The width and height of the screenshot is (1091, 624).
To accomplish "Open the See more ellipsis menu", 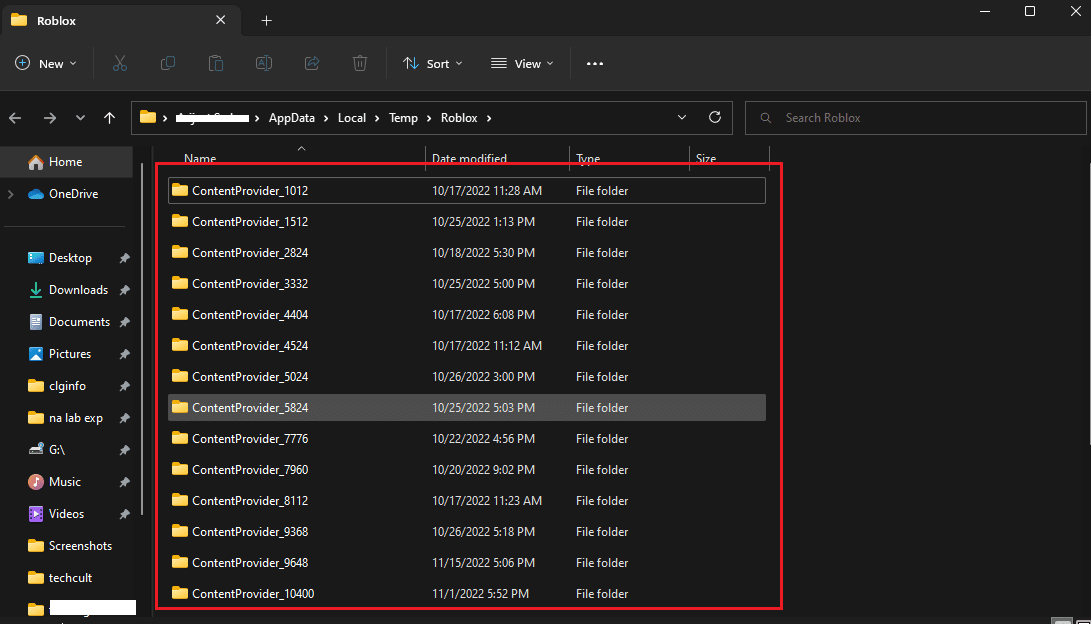I will point(595,63).
